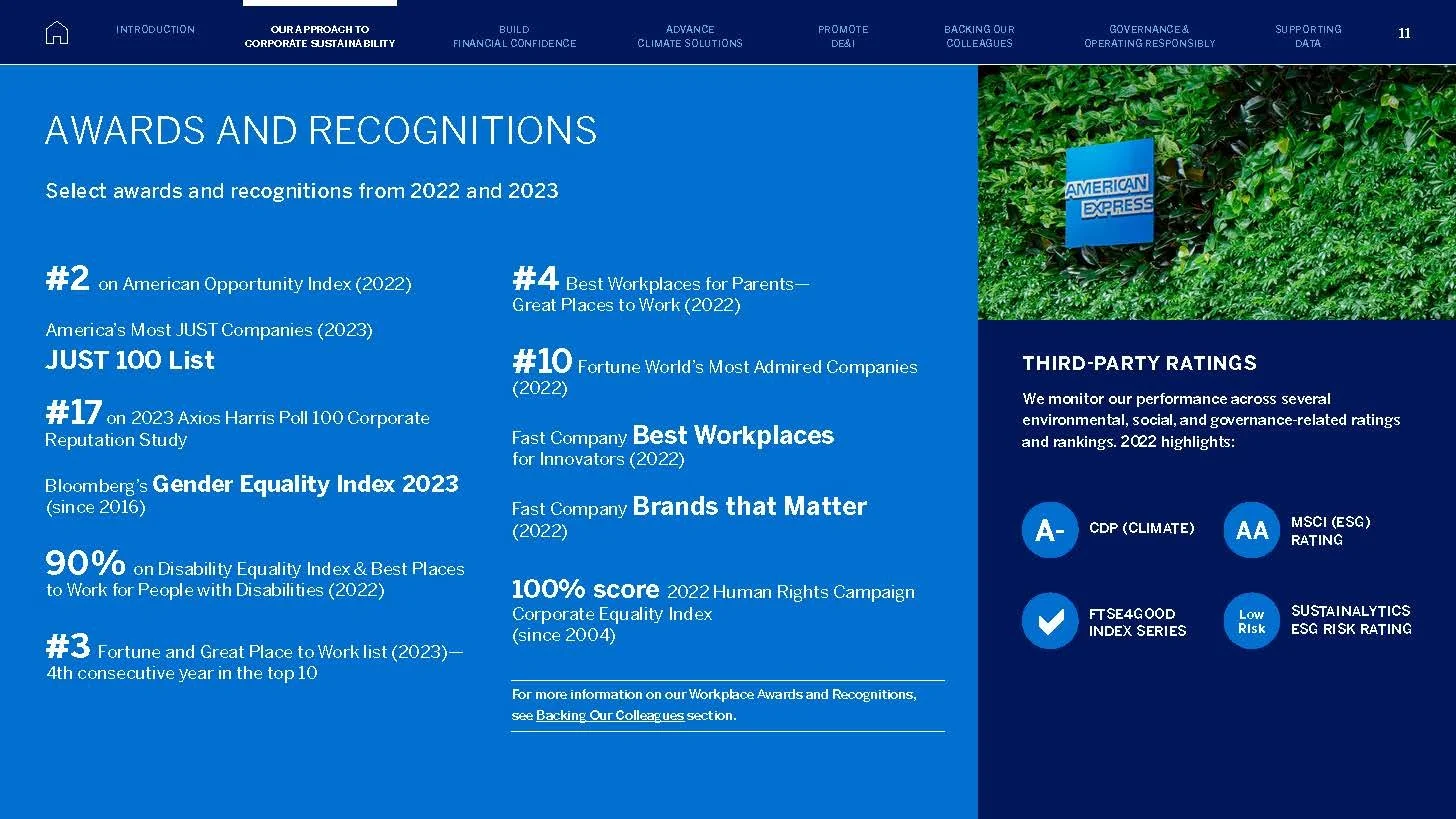
Task: Click the A- CDP rating badge
Action: click(1050, 530)
